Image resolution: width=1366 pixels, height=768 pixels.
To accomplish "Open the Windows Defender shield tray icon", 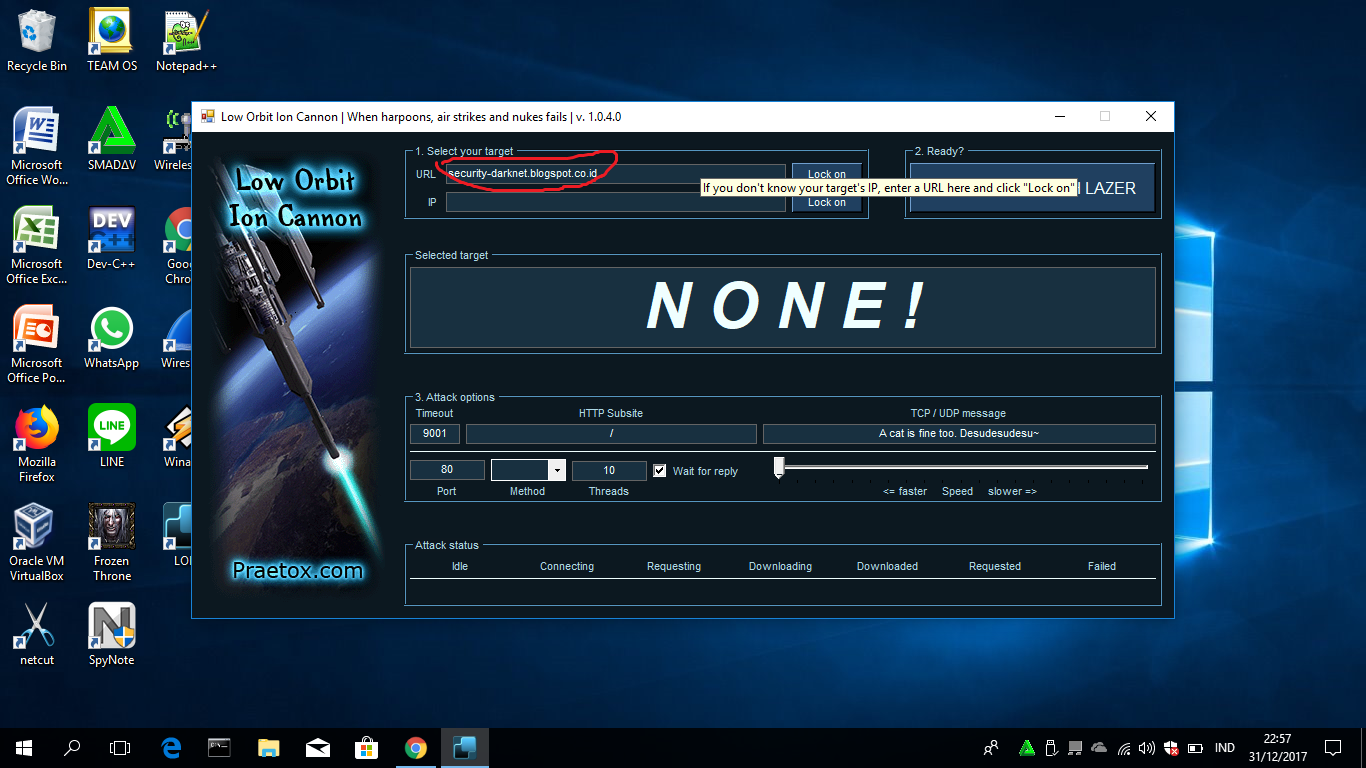I will pyautogui.click(x=1170, y=747).
